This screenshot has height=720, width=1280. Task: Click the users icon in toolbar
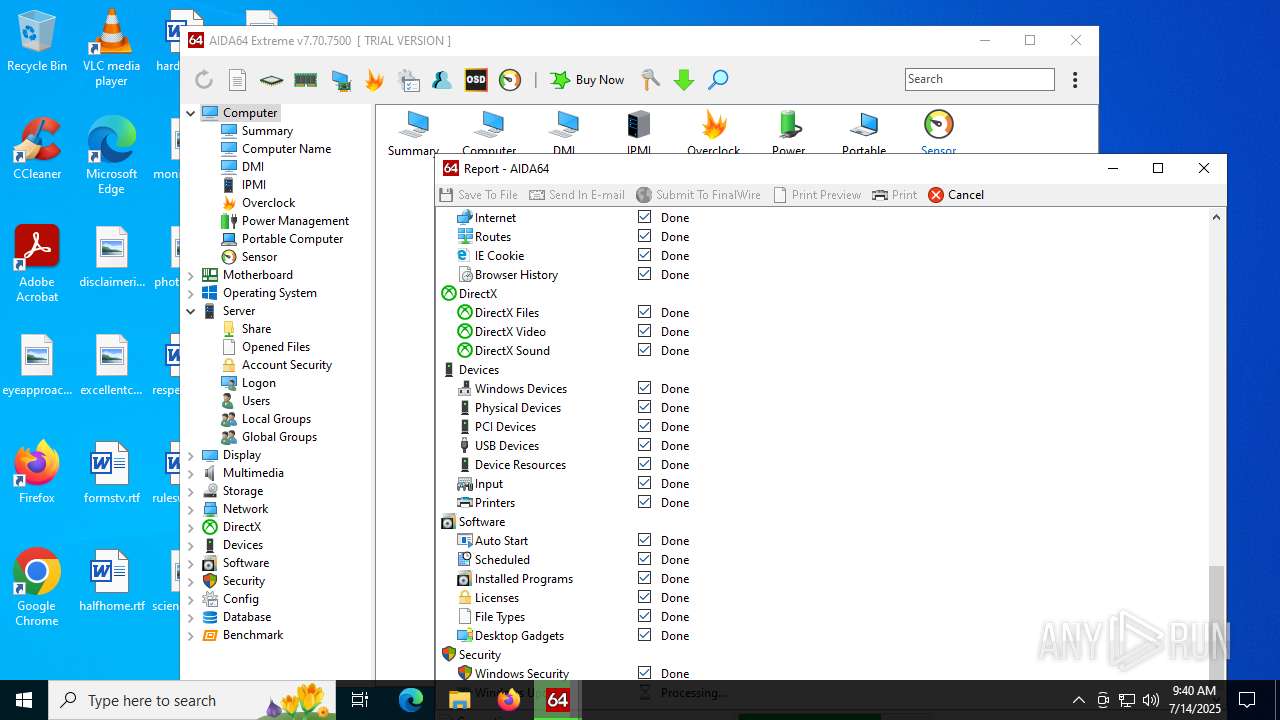click(442, 80)
